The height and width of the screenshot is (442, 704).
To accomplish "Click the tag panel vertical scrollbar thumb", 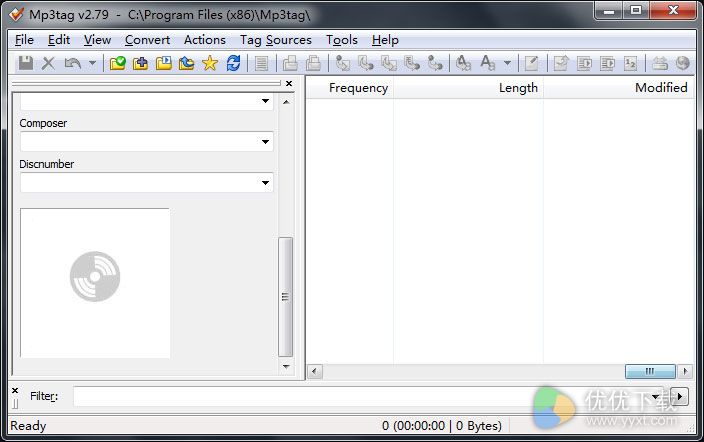I will click(286, 297).
